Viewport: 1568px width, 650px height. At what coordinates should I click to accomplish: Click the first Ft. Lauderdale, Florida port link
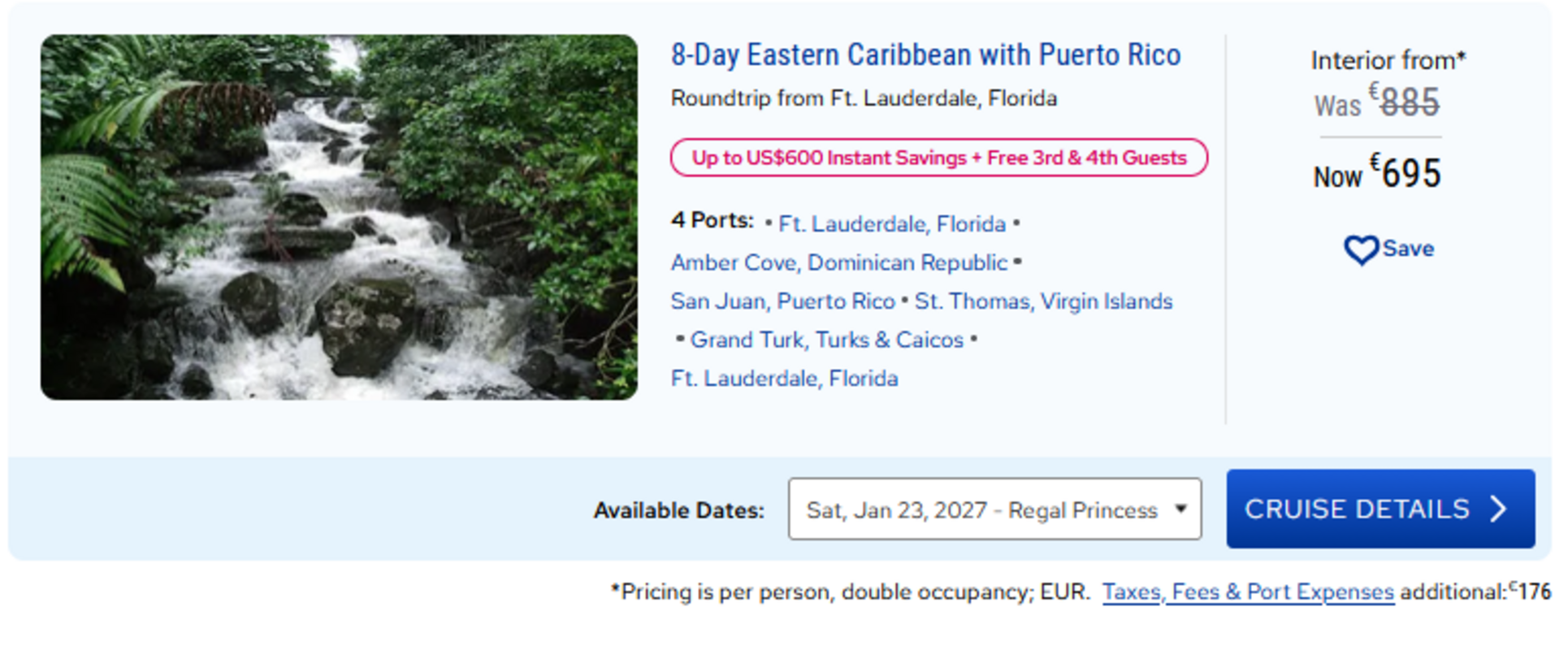[892, 224]
